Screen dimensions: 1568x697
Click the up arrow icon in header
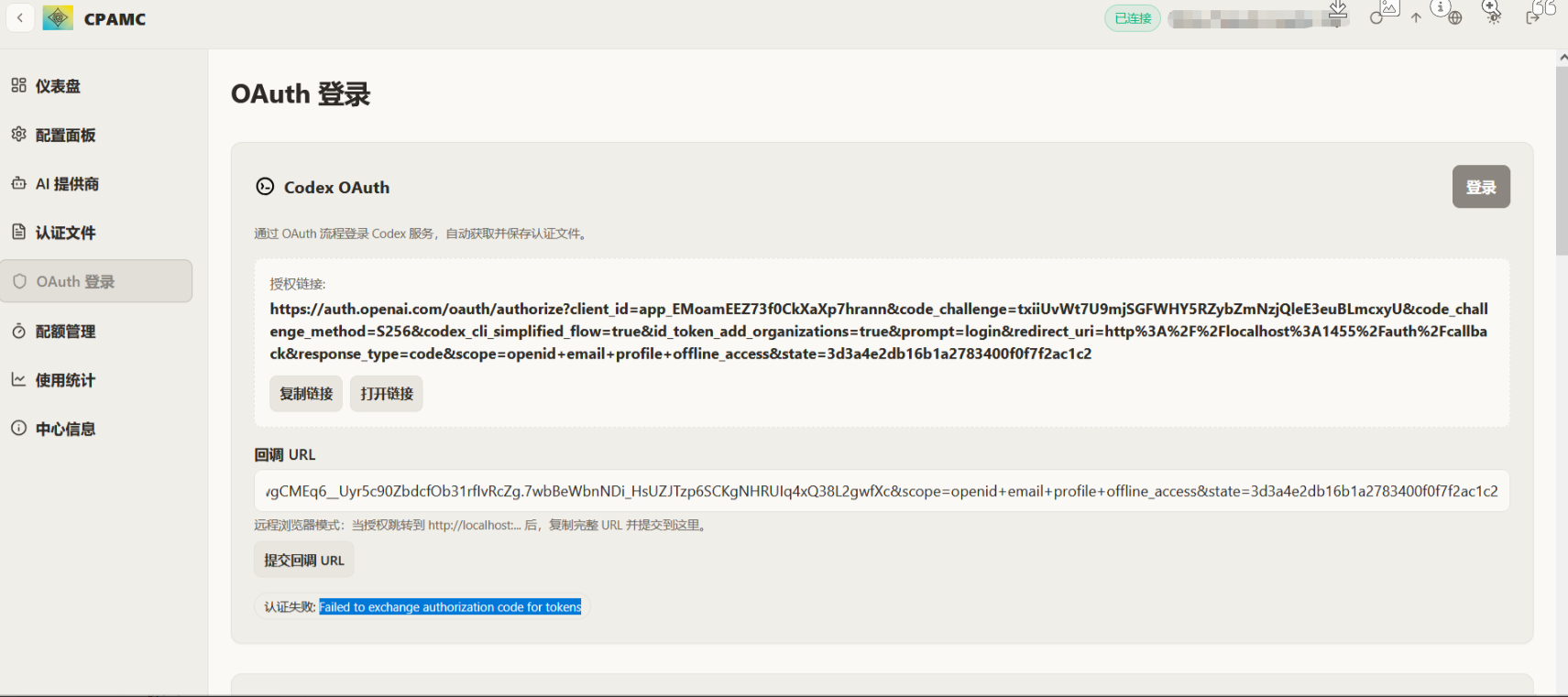pyautogui.click(x=1416, y=17)
